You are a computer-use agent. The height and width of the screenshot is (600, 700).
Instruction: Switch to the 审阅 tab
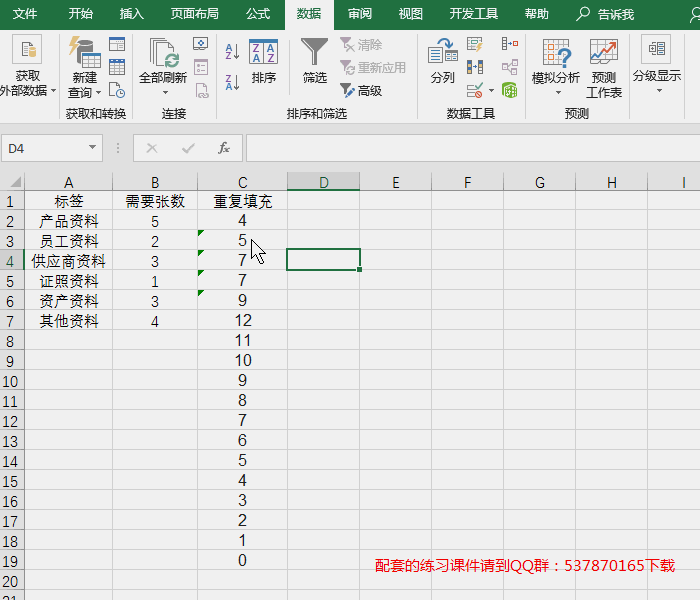[360, 14]
